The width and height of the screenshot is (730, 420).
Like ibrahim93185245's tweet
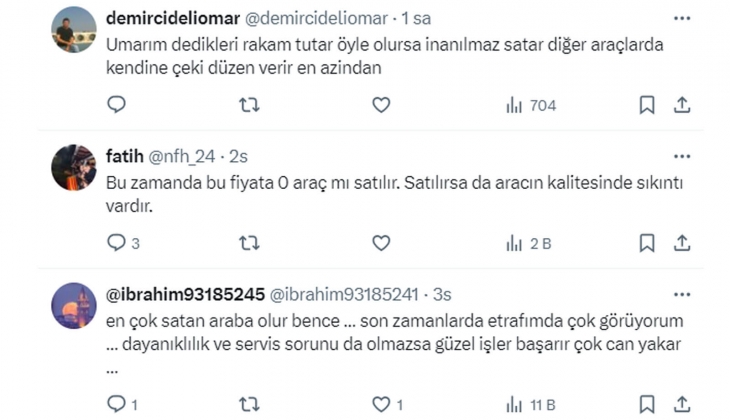coord(381,405)
